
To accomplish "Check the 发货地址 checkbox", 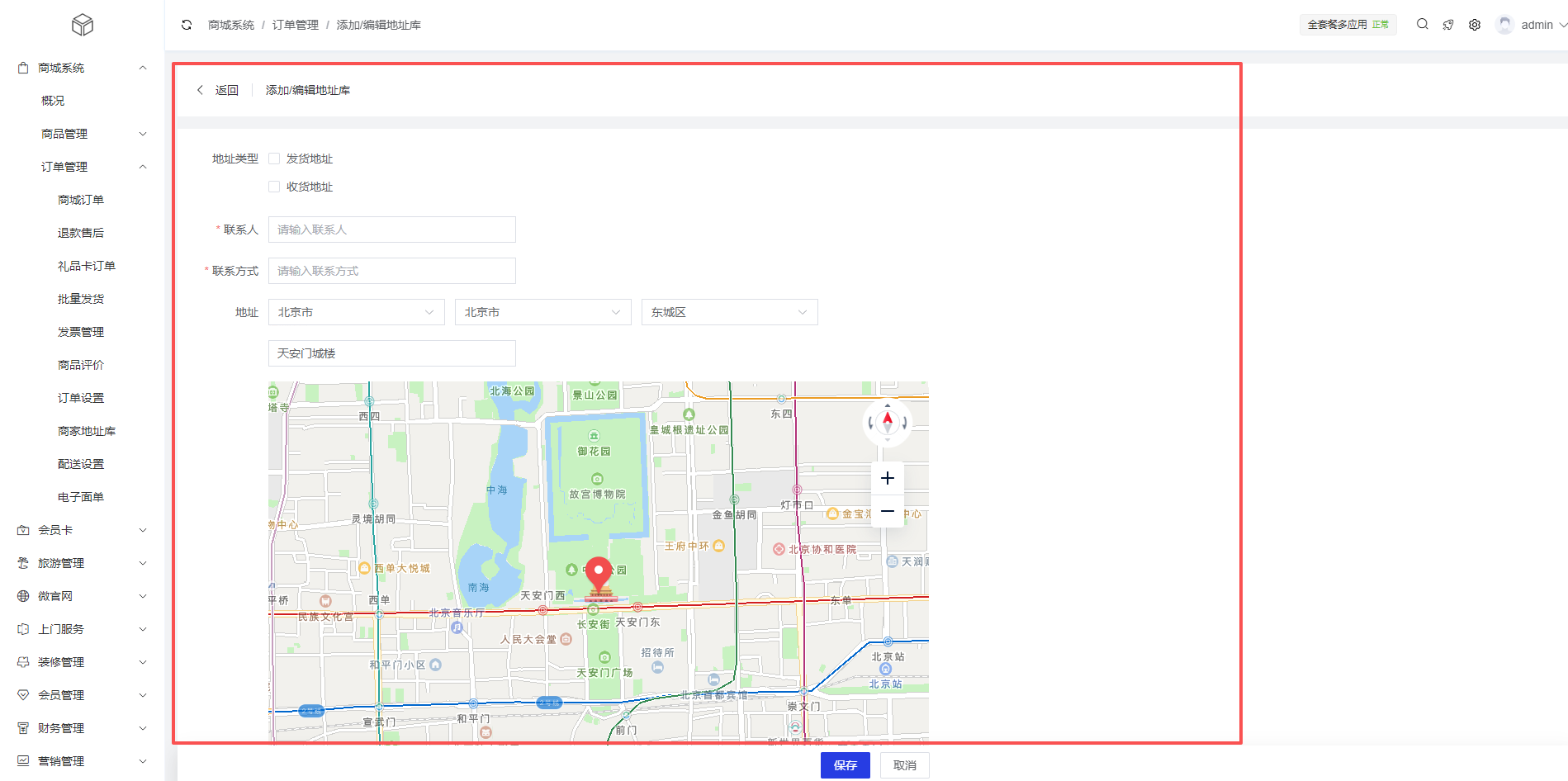I will [274, 159].
